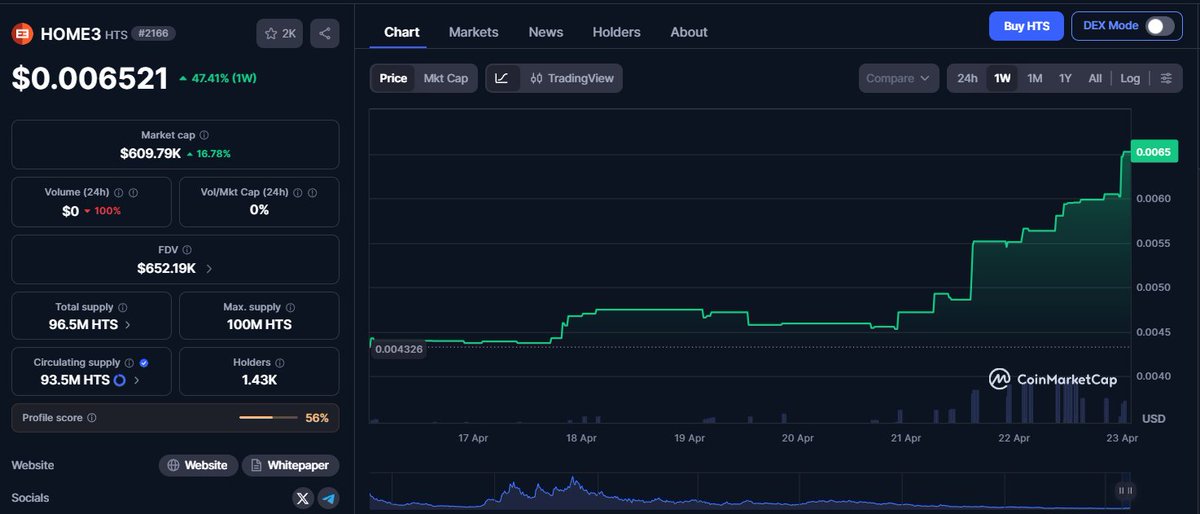
Task: Open the Website link button
Action: [x=199, y=465]
